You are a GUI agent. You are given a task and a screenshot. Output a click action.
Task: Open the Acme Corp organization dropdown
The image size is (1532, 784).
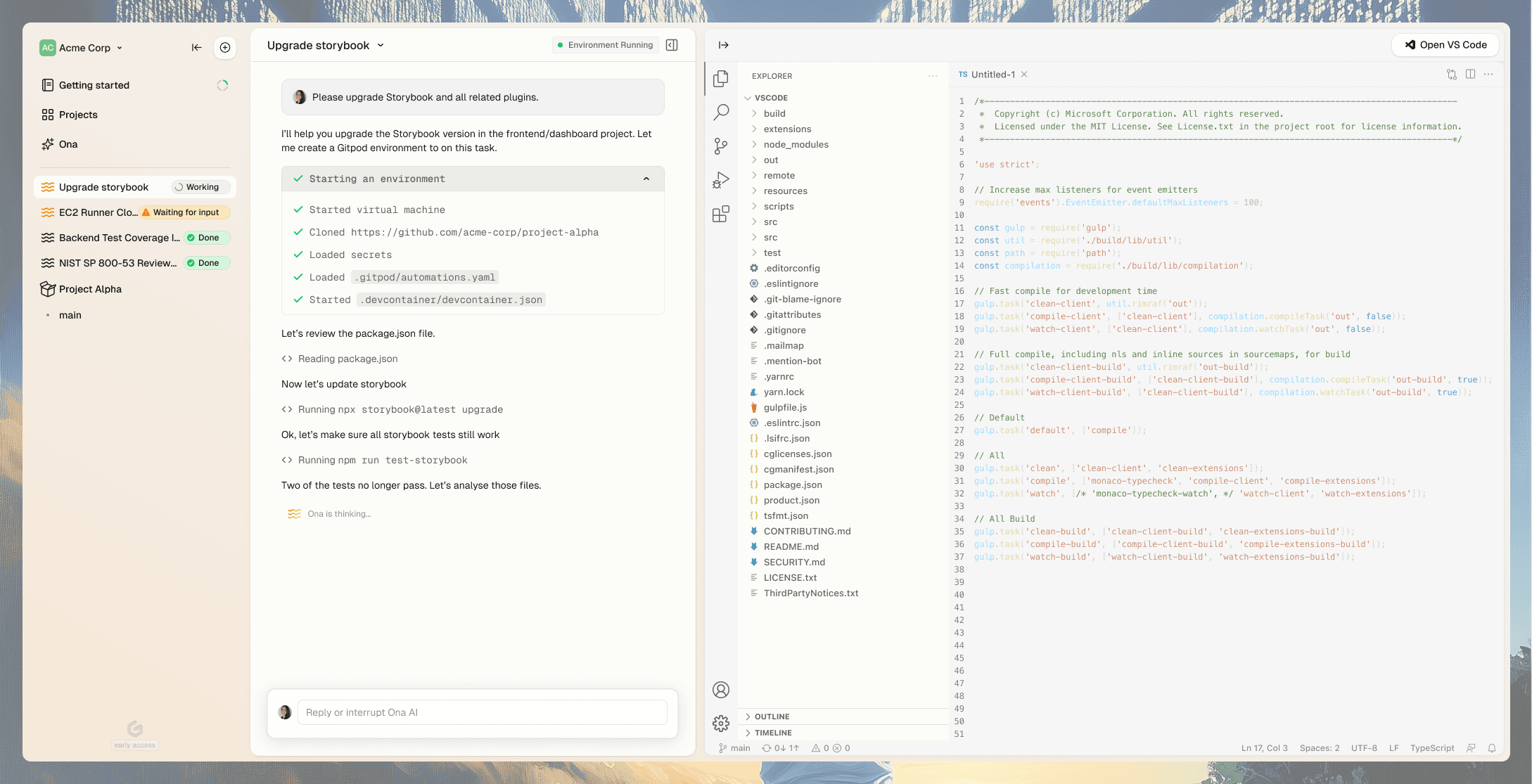82,48
